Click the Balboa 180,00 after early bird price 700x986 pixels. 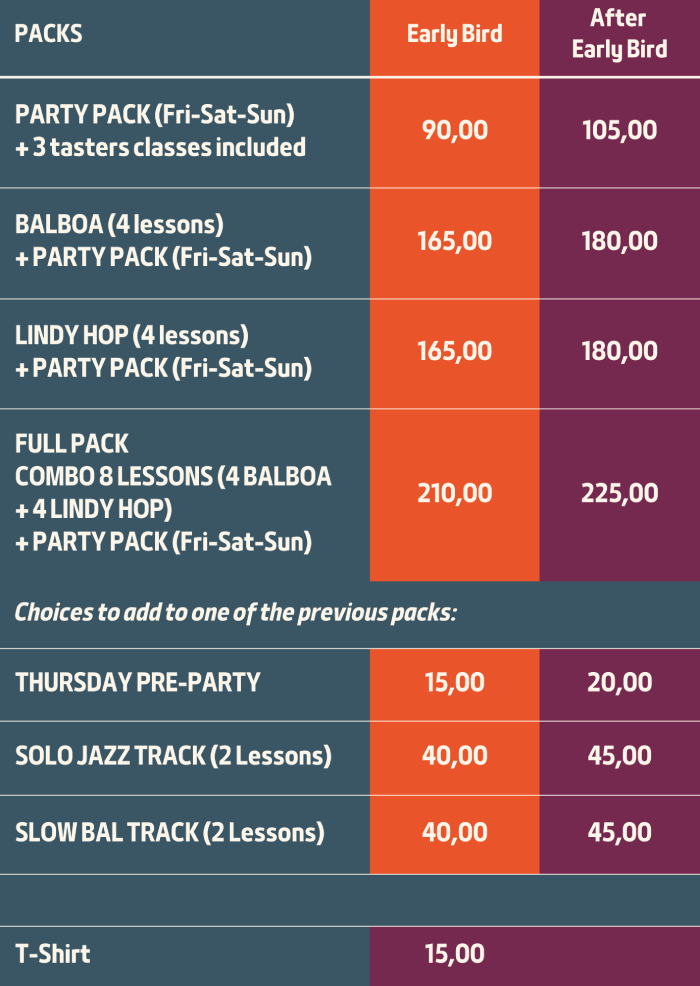tap(619, 241)
